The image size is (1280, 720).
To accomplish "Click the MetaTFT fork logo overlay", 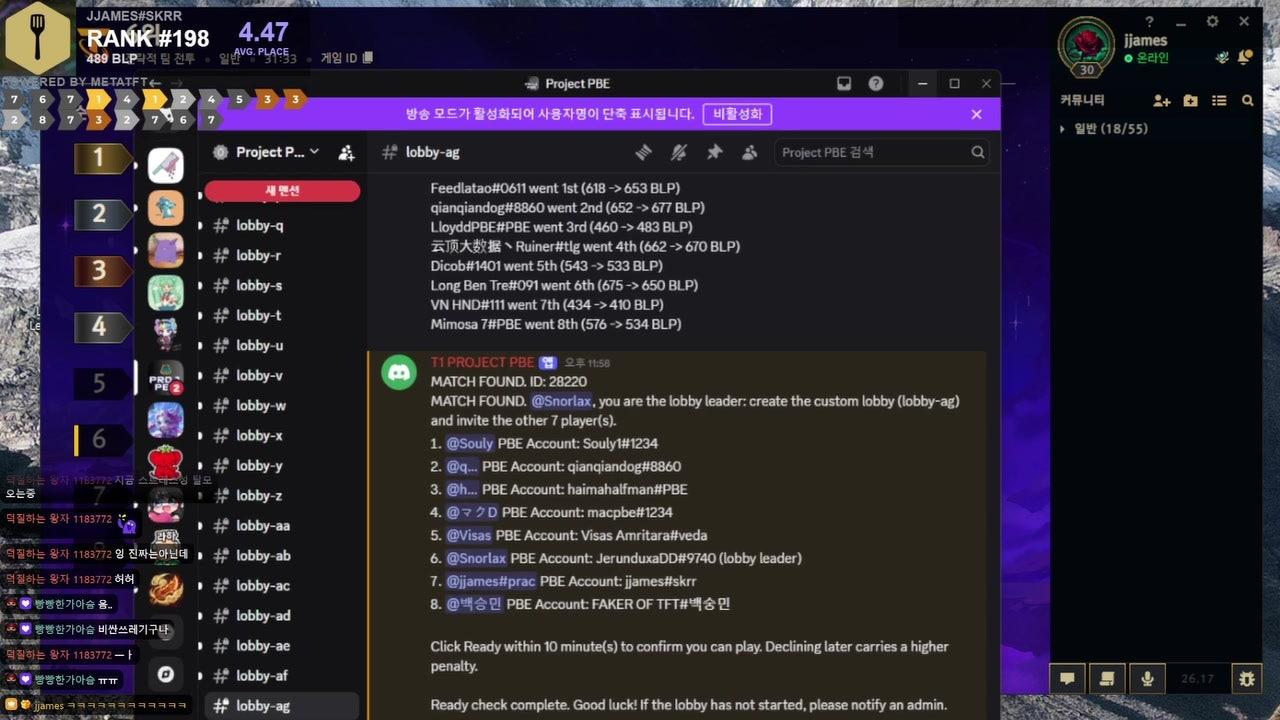I will pos(38,38).
